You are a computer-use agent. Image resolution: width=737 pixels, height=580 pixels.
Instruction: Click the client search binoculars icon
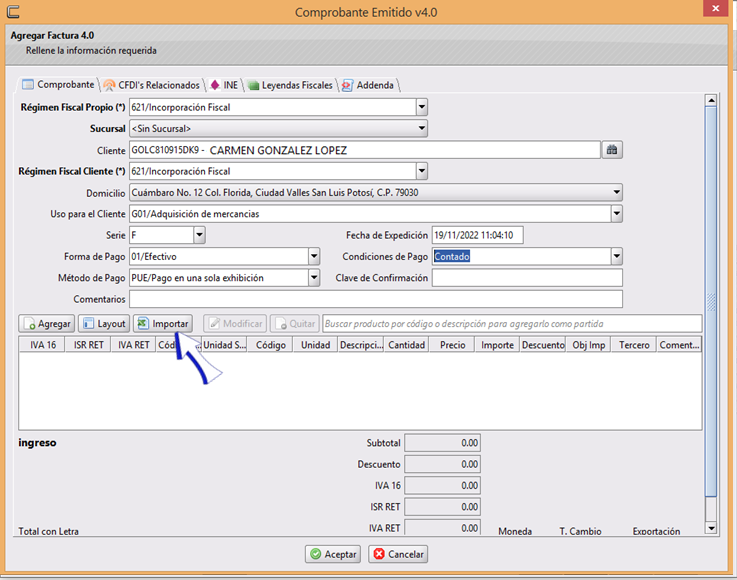click(612, 150)
